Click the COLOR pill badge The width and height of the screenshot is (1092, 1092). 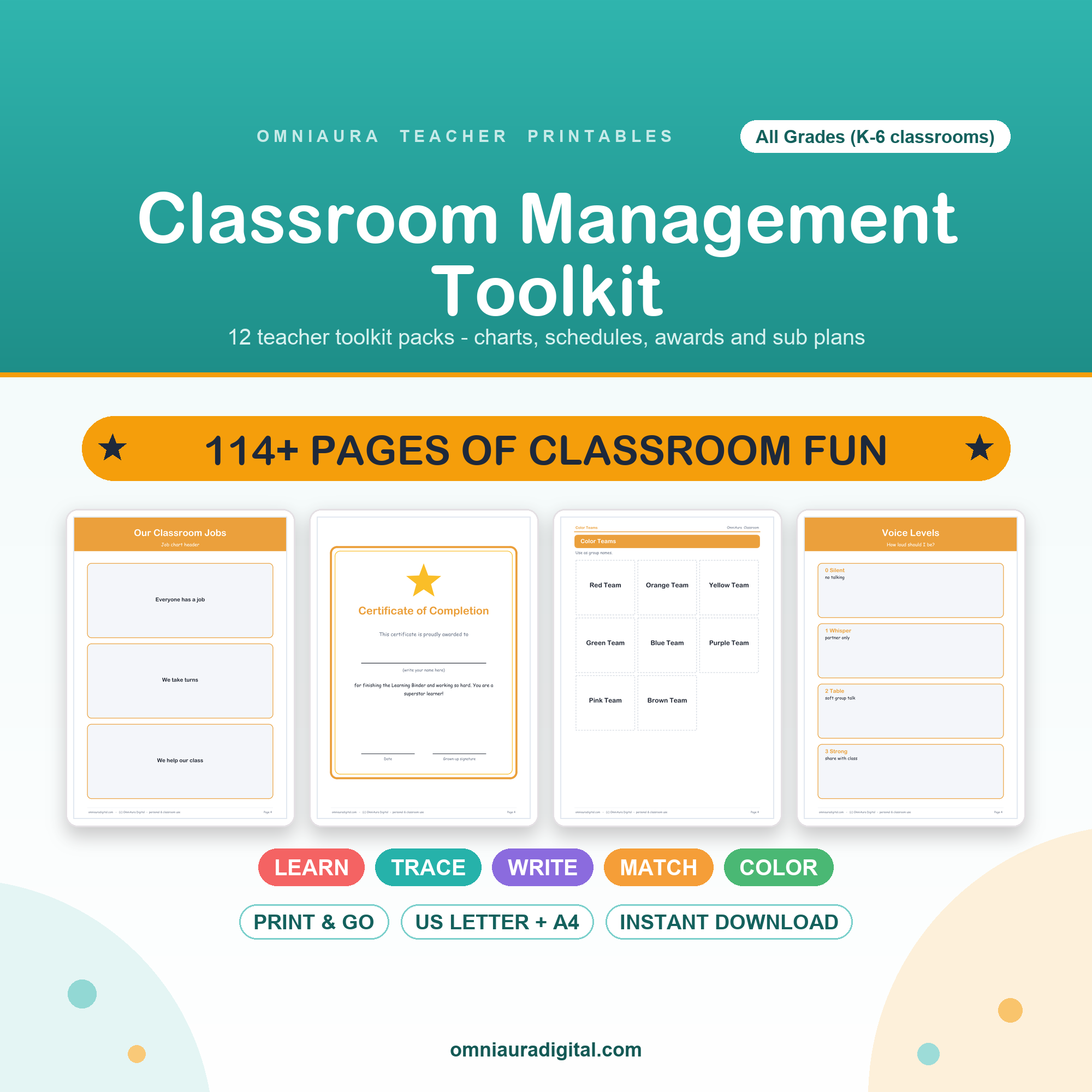point(778,867)
